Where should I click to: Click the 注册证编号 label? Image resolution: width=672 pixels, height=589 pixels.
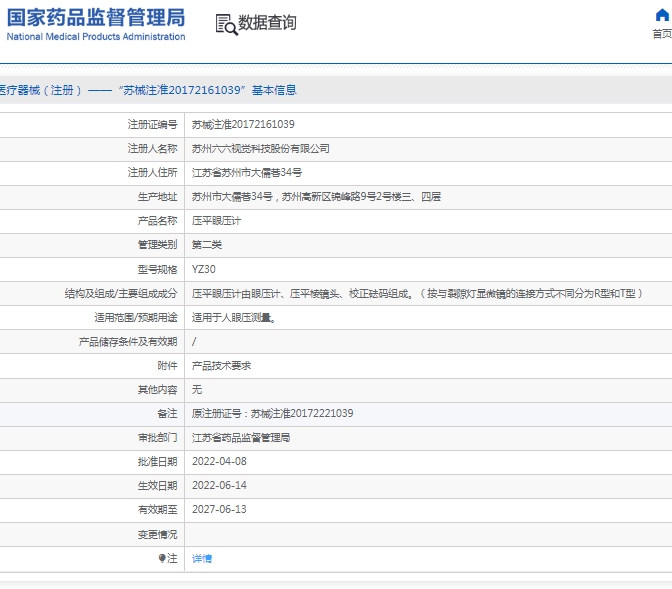point(152,124)
